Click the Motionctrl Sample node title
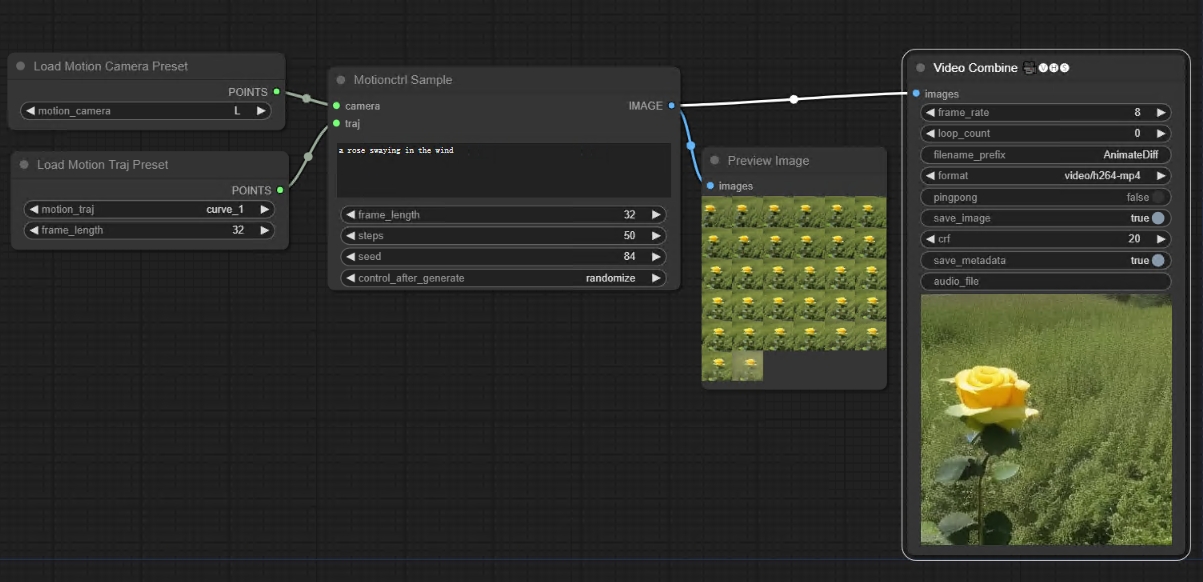This screenshot has height=582, width=1203. pyautogui.click(x=403, y=80)
